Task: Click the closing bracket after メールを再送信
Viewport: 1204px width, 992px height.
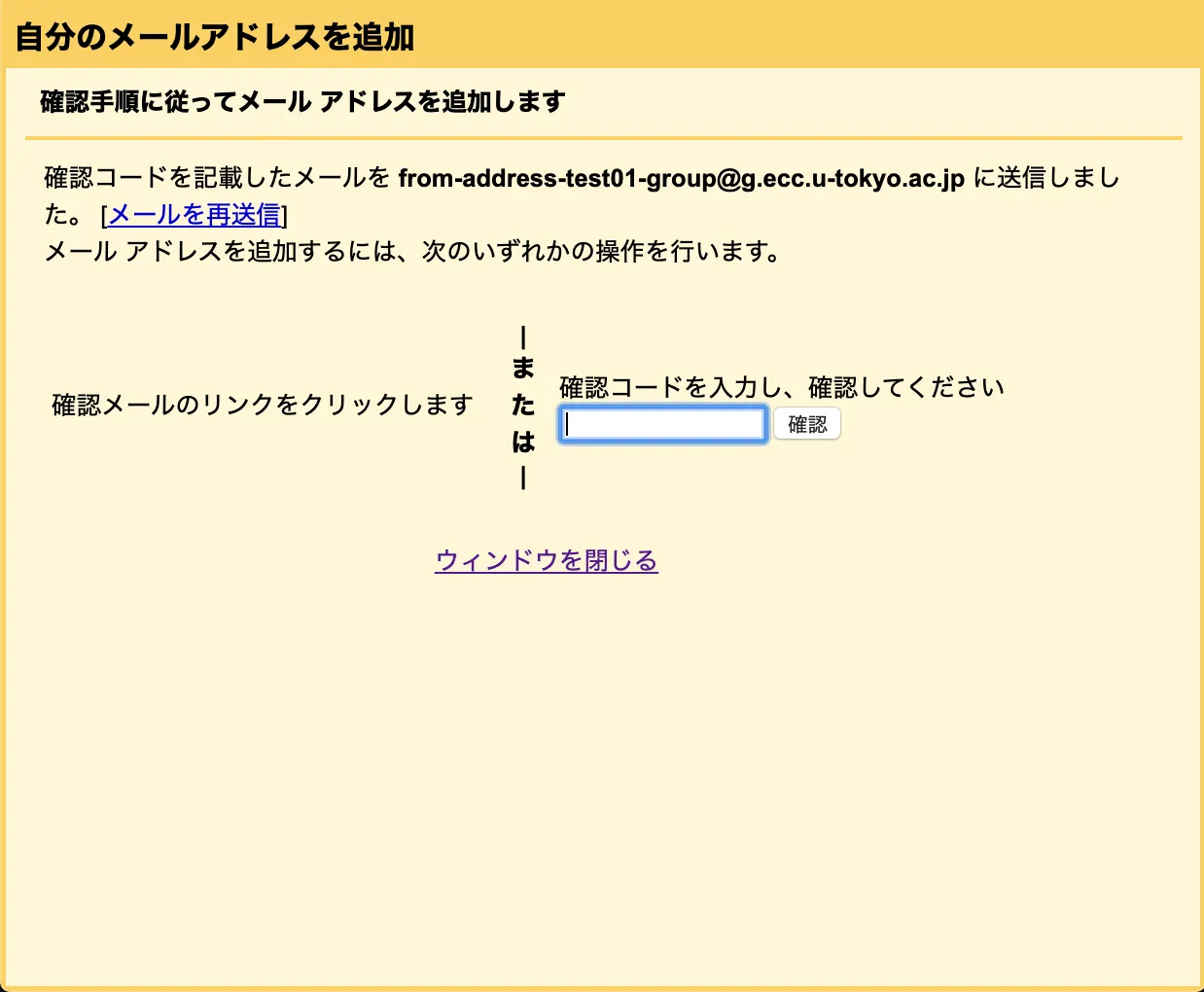Action: click(x=285, y=215)
